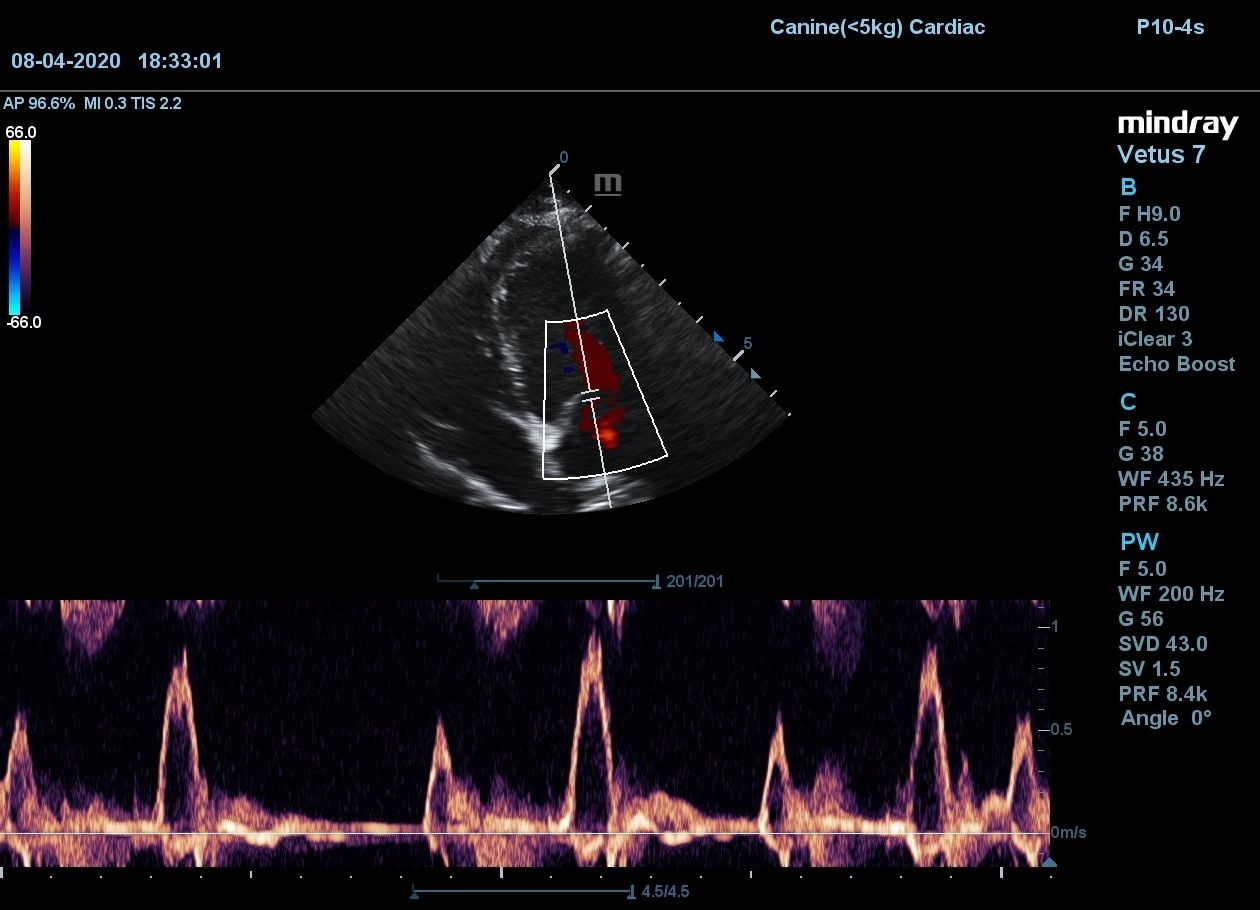Select the lower gray focus triangle near depth 5
The image size is (1260, 910).
click(x=755, y=374)
